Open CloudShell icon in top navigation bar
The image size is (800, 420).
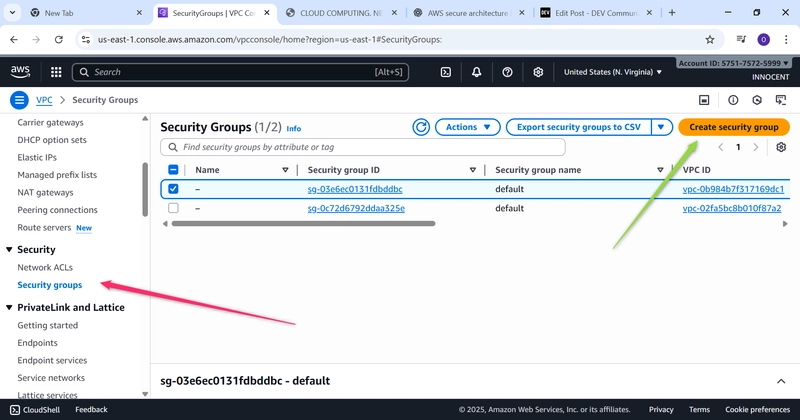445,72
